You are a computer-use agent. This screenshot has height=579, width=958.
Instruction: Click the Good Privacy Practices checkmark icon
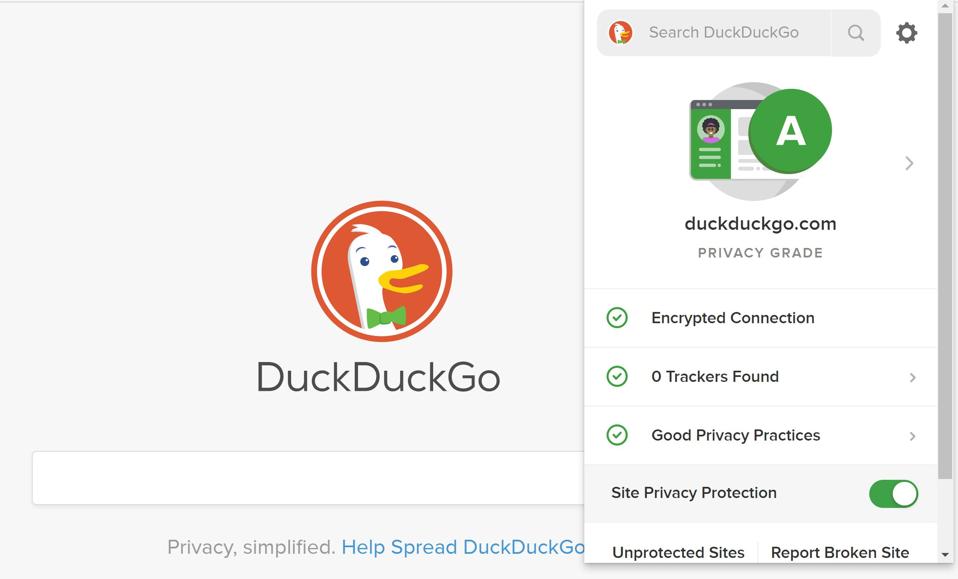618,435
